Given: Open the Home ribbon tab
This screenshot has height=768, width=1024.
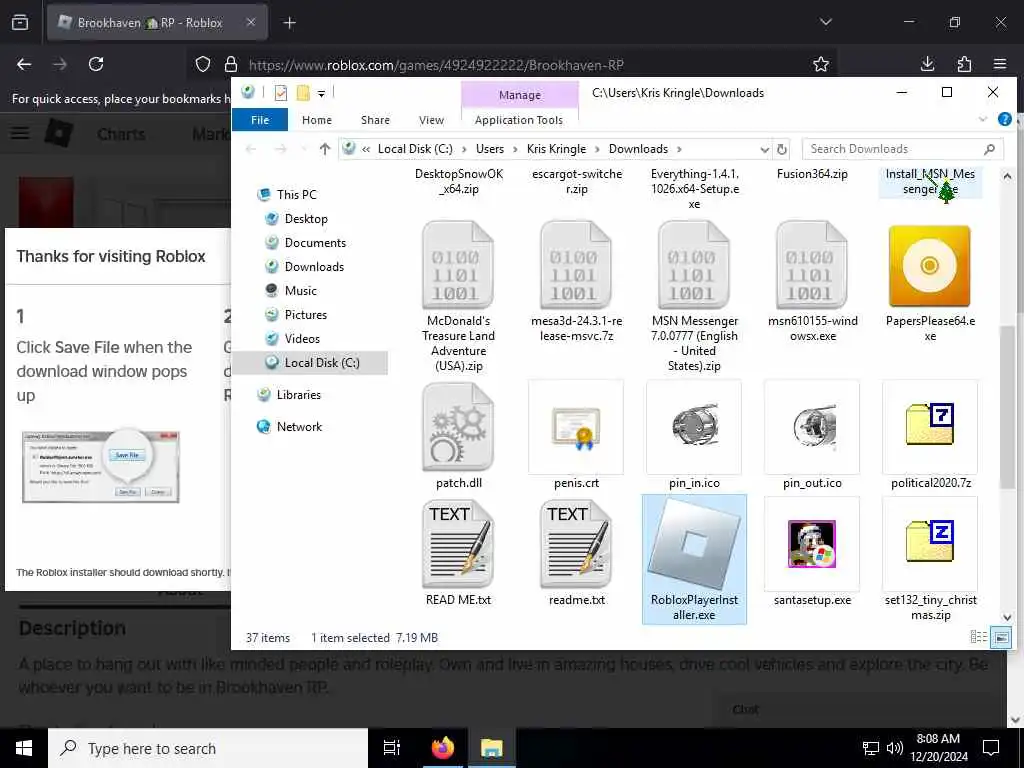Looking at the screenshot, I should coord(317,120).
